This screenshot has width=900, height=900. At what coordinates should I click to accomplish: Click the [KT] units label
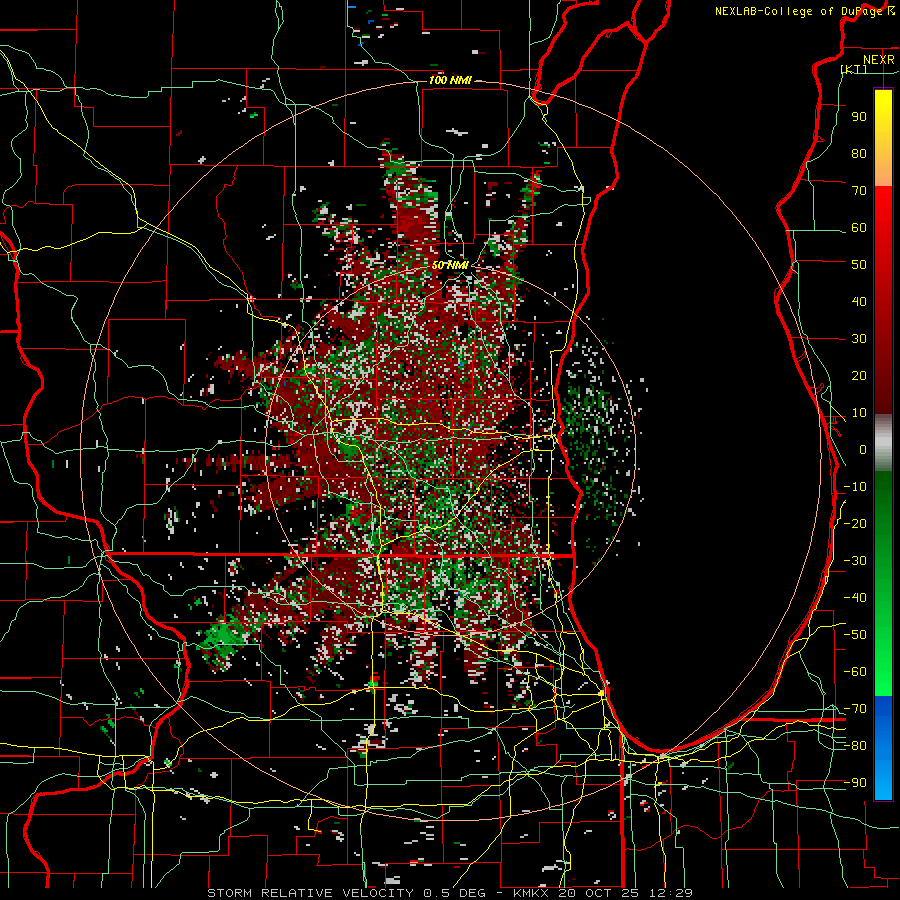tap(854, 69)
